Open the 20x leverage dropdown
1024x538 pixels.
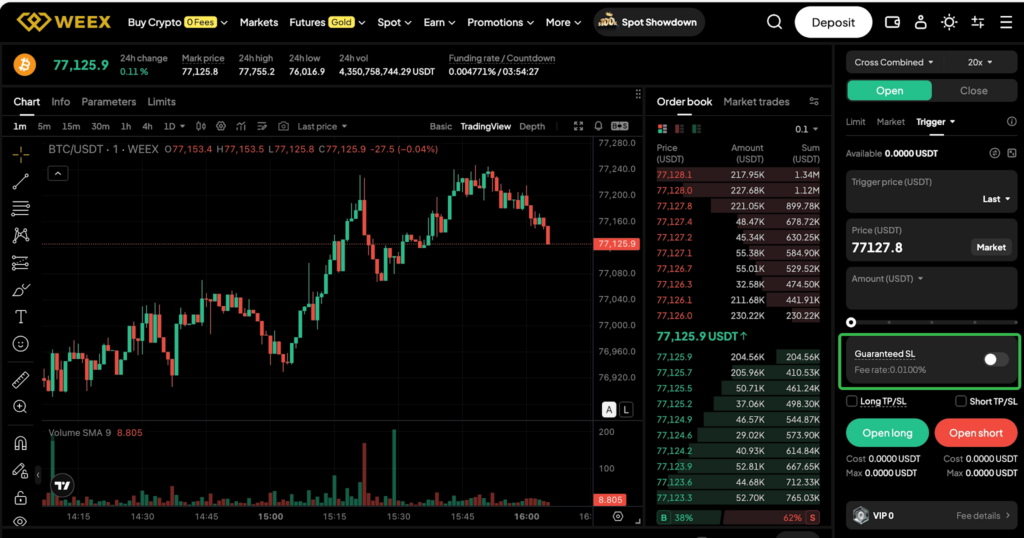click(980, 62)
